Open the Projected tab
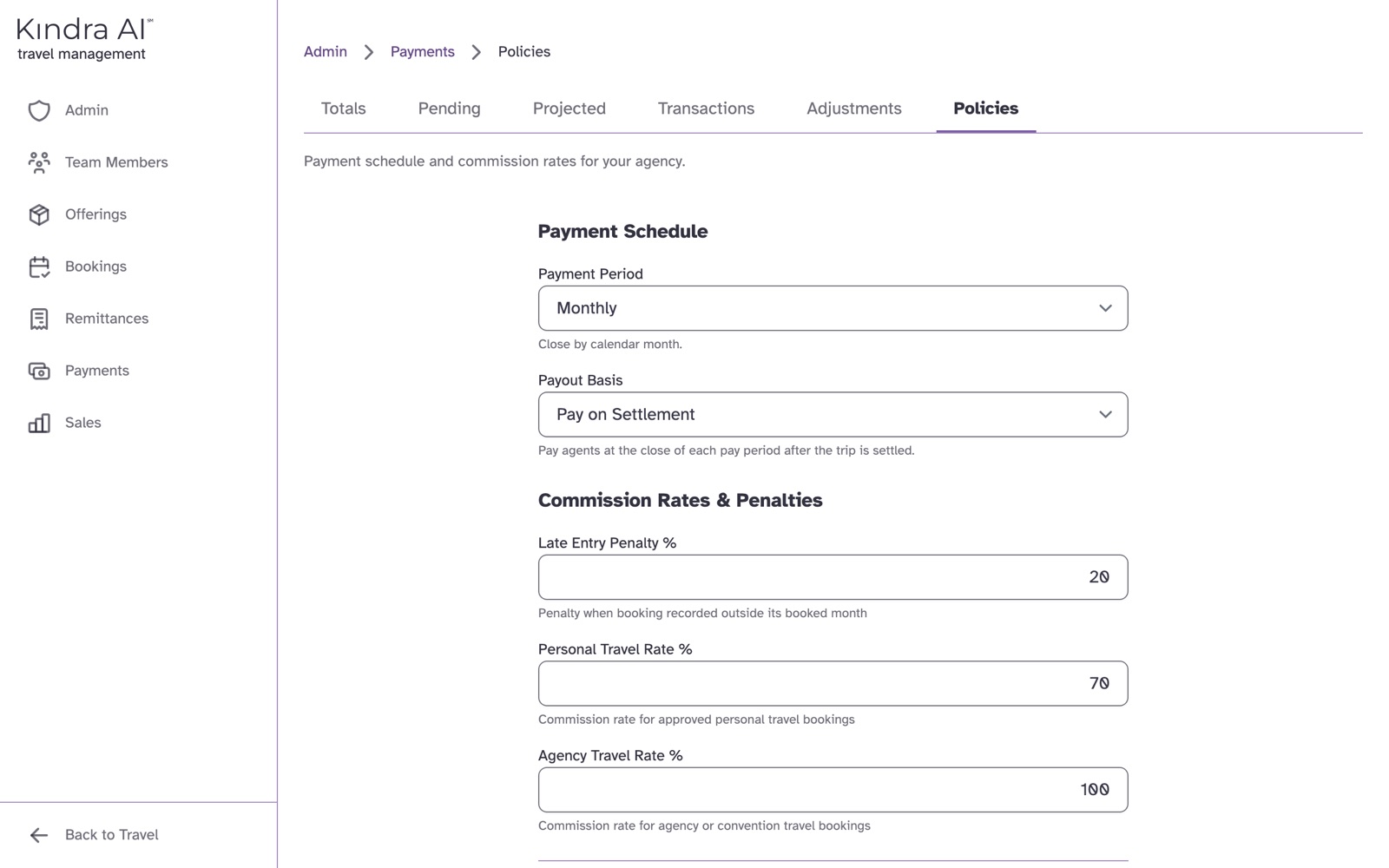 click(x=569, y=108)
